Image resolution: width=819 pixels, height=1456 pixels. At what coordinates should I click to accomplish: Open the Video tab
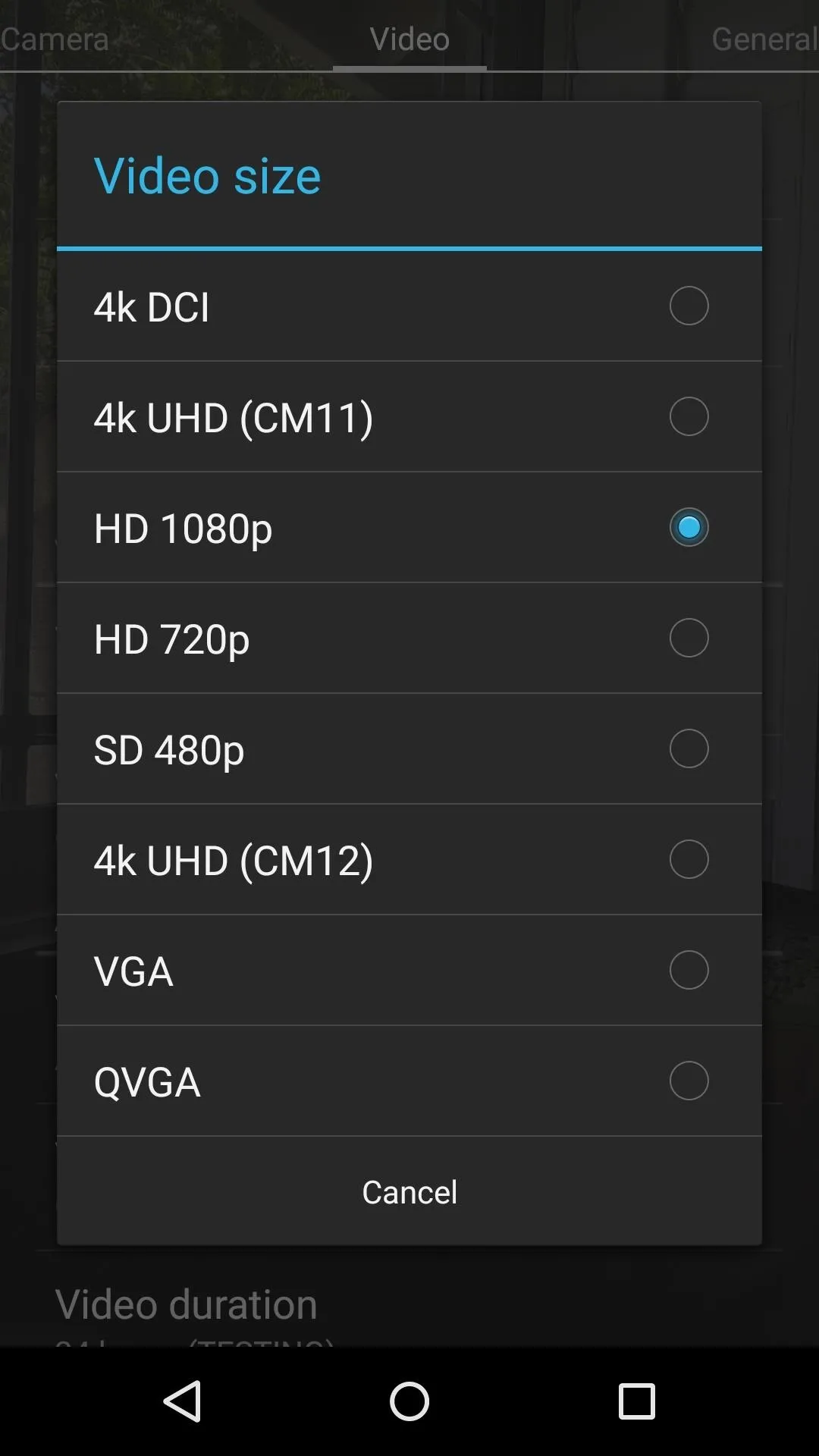[x=409, y=39]
